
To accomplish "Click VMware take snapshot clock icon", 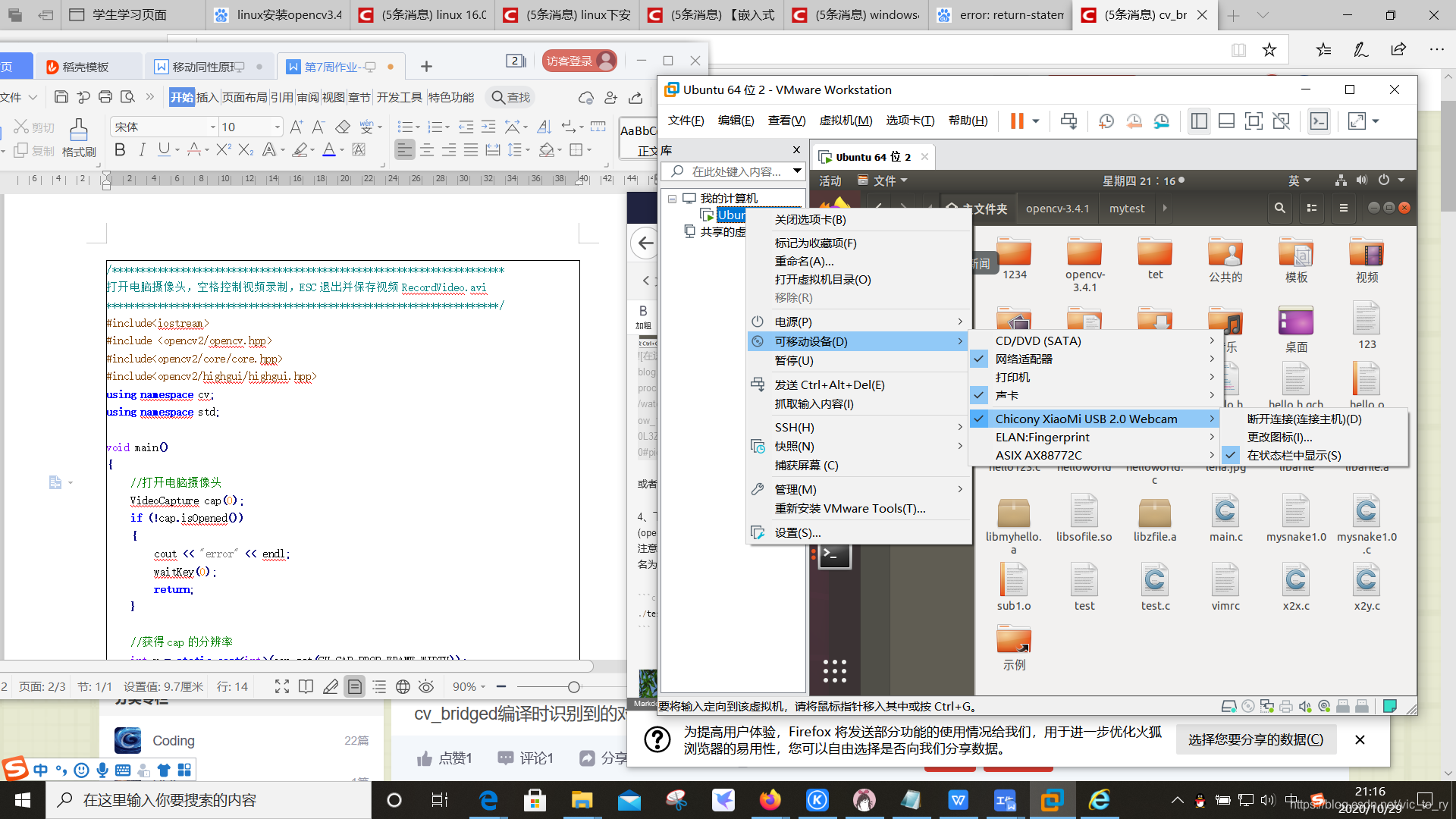I will tap(1106, 121).
